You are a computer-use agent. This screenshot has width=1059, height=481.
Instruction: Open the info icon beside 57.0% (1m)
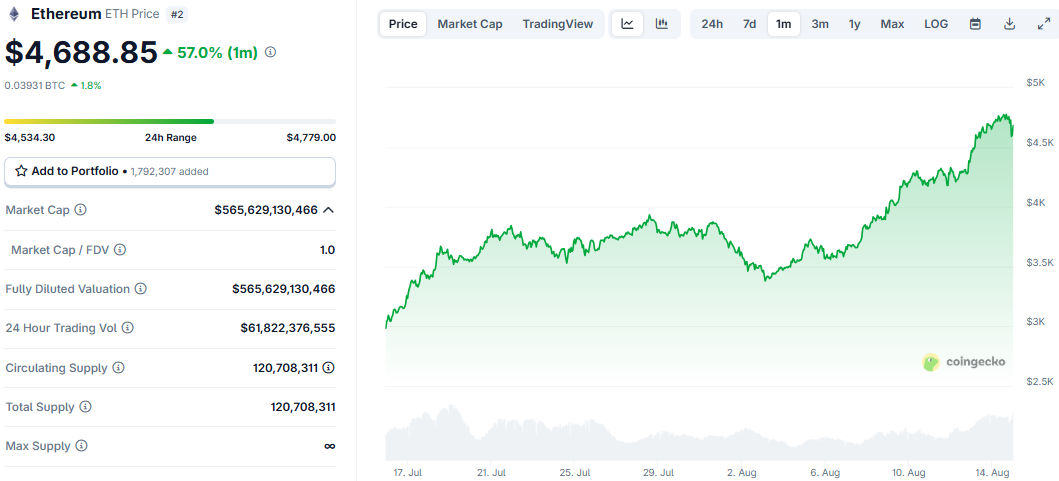[x=271, y=52]
